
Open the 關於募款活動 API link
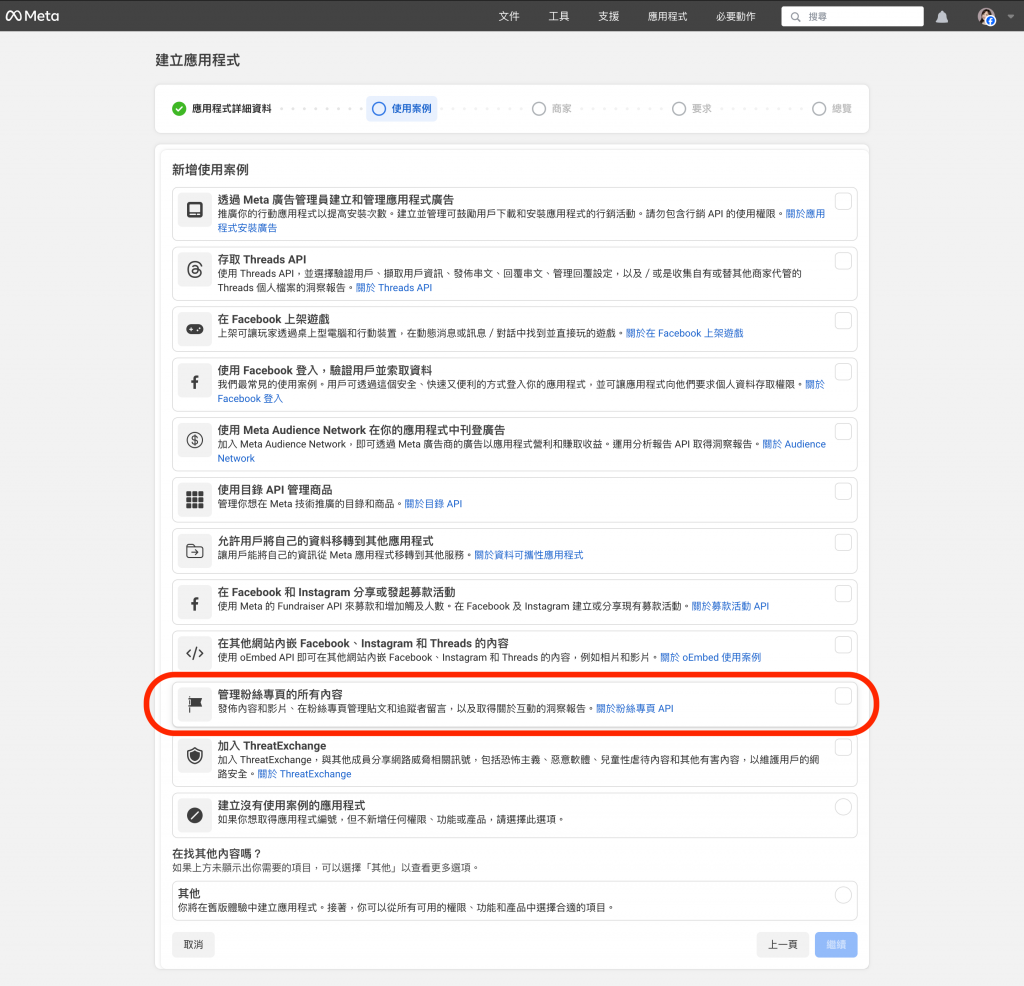point(730,606)
